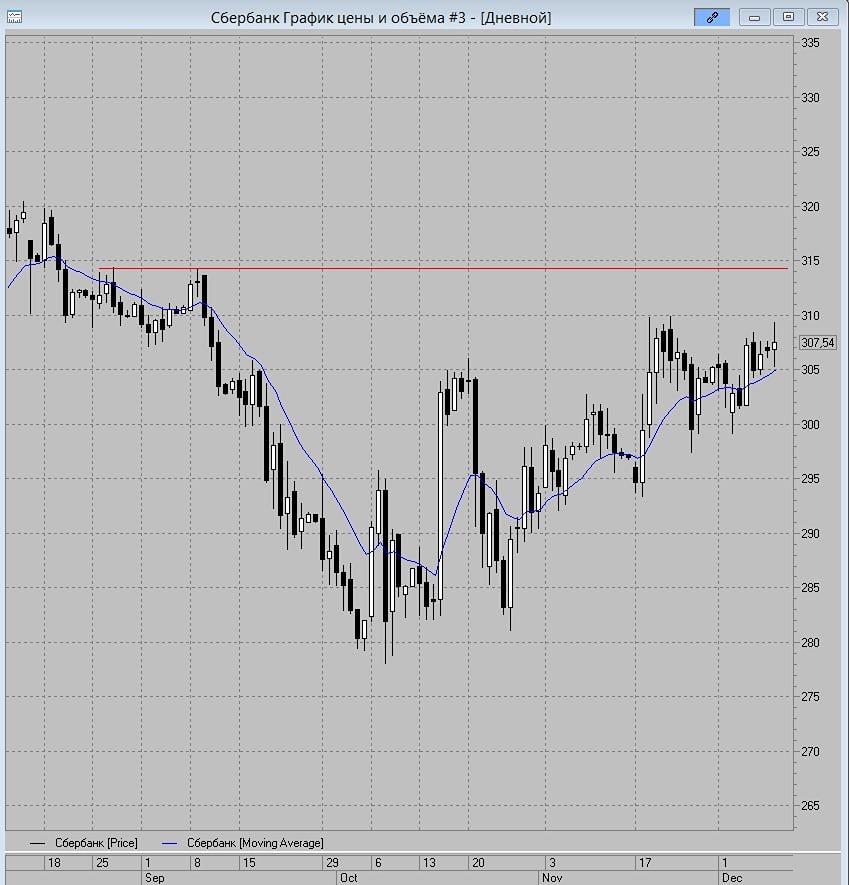This screenshot has height=885, width=849.
Task: Click the 265 price axis label
Action: tap(810, 805)
